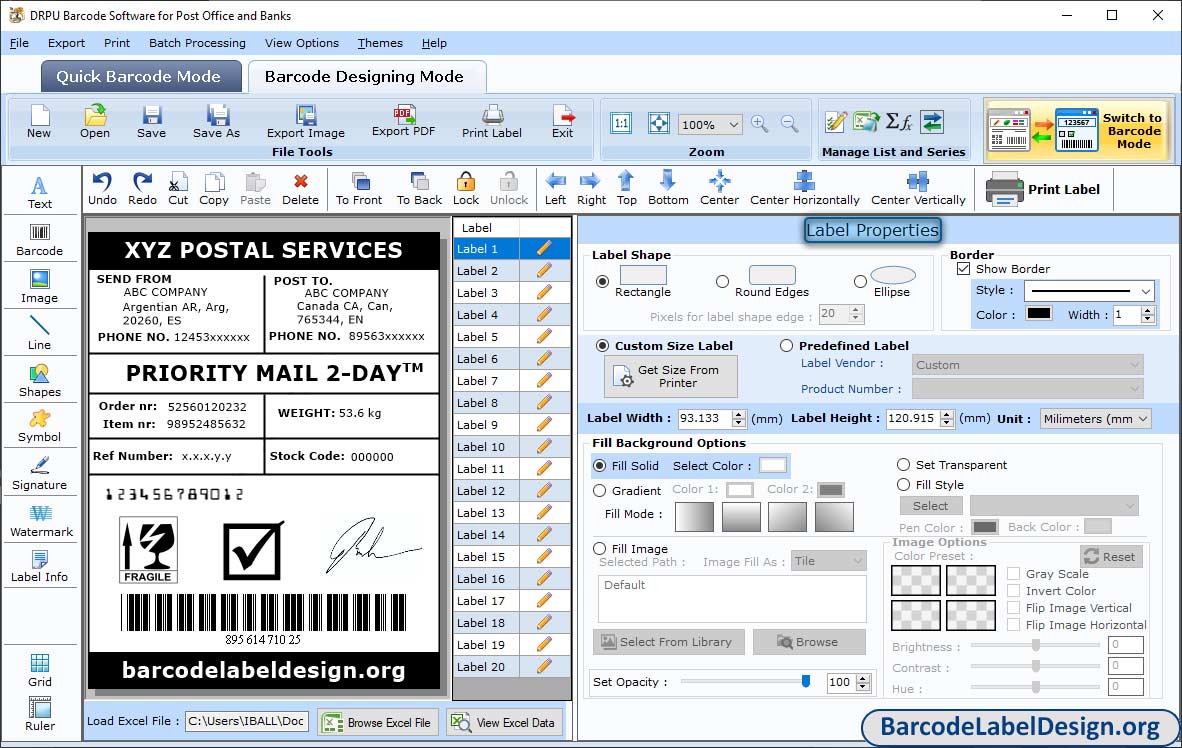Screen dimensions: 1182x748
Task: Export label as Image
Action: pyautogui.click(x=305, y=121)
